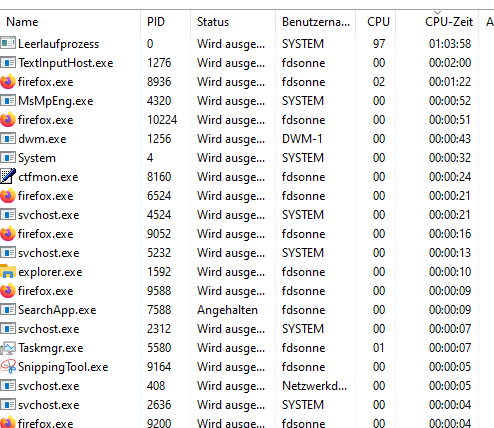Select the Taskmgr.exe process name
494x428 pixels.
(51, 348)
